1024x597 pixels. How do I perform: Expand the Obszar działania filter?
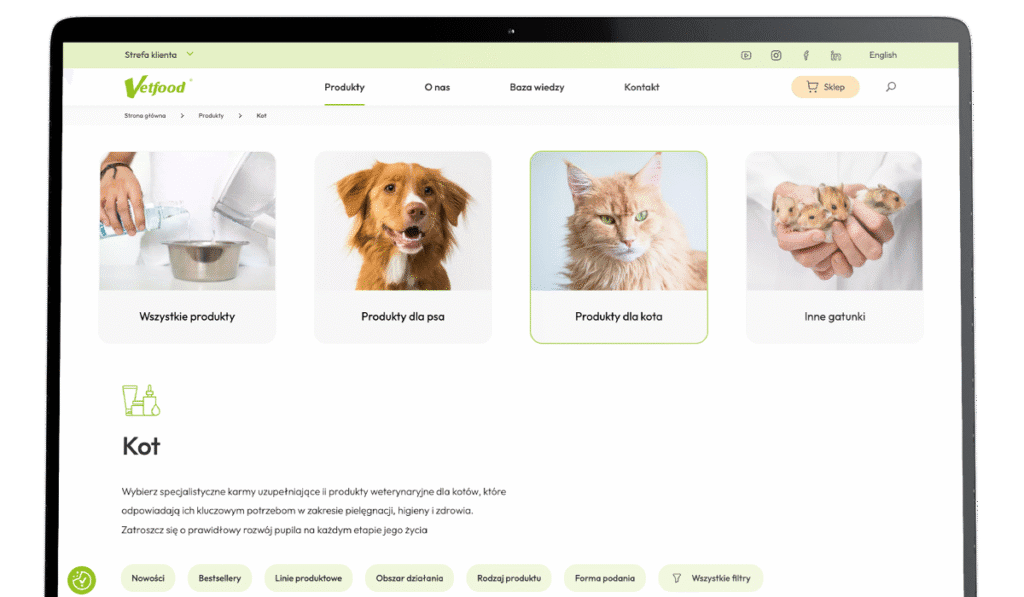pos(409,578)
